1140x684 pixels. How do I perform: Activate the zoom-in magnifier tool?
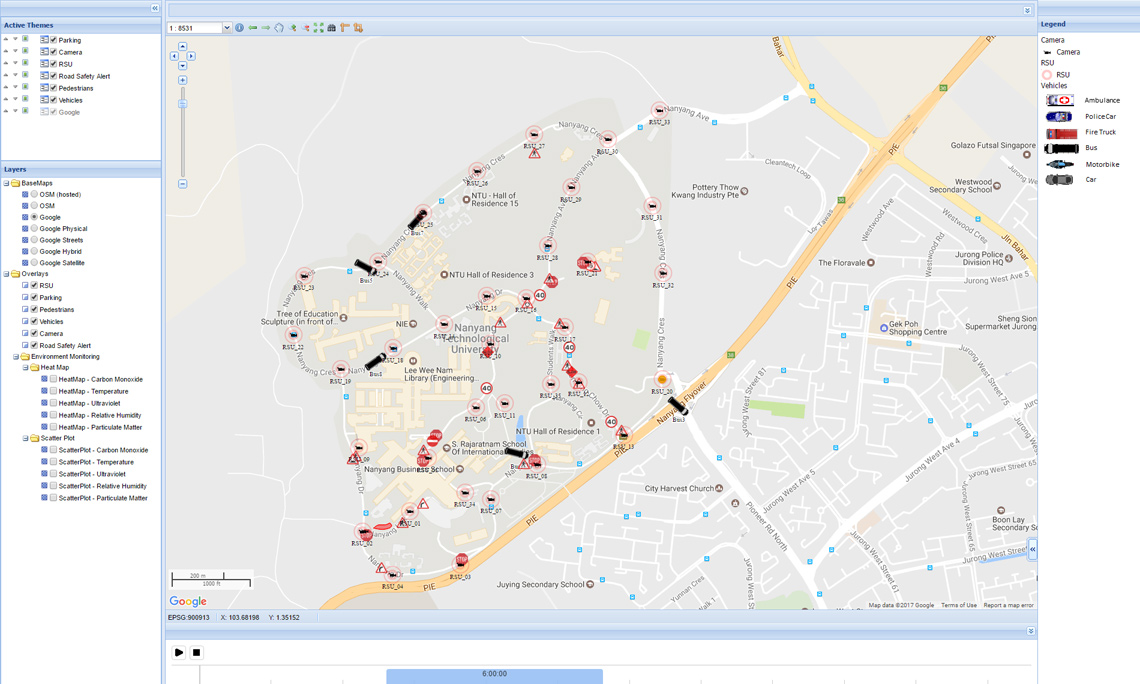coord(293,29)
